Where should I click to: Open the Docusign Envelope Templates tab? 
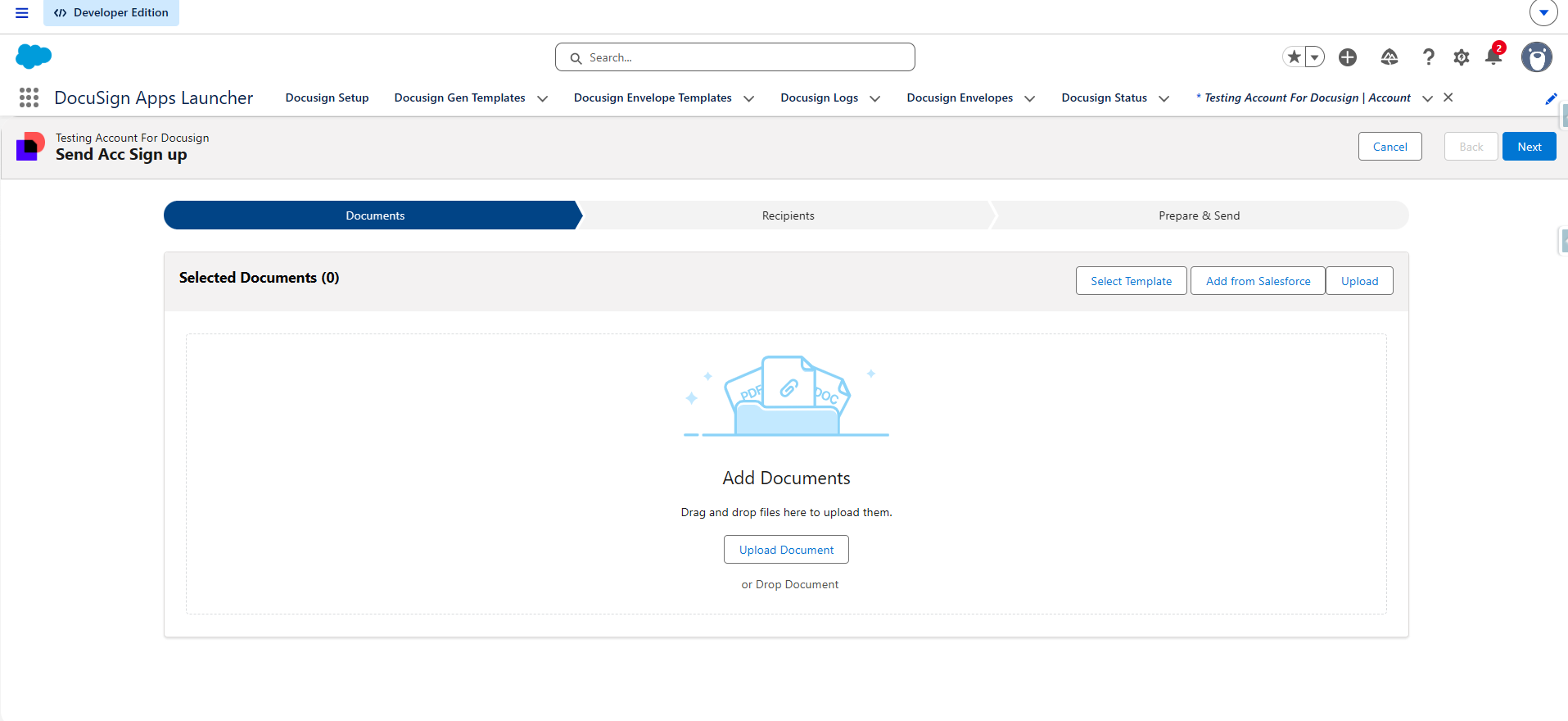point(653,97)
